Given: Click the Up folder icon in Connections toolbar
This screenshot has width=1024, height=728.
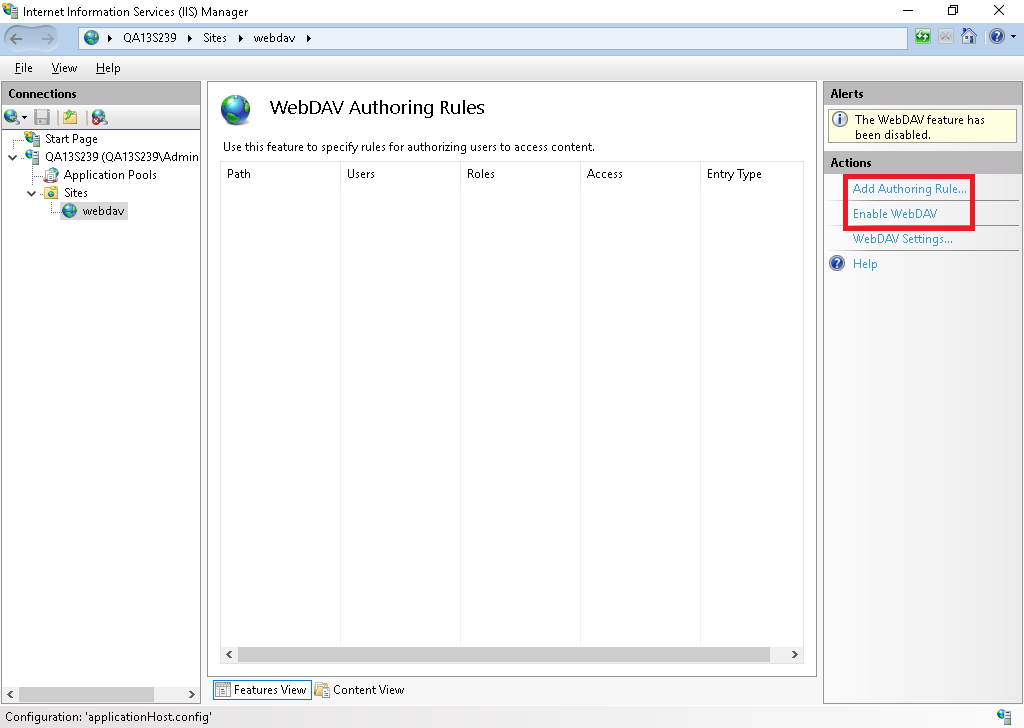Looking at the screenshot, I should point(68,117).
